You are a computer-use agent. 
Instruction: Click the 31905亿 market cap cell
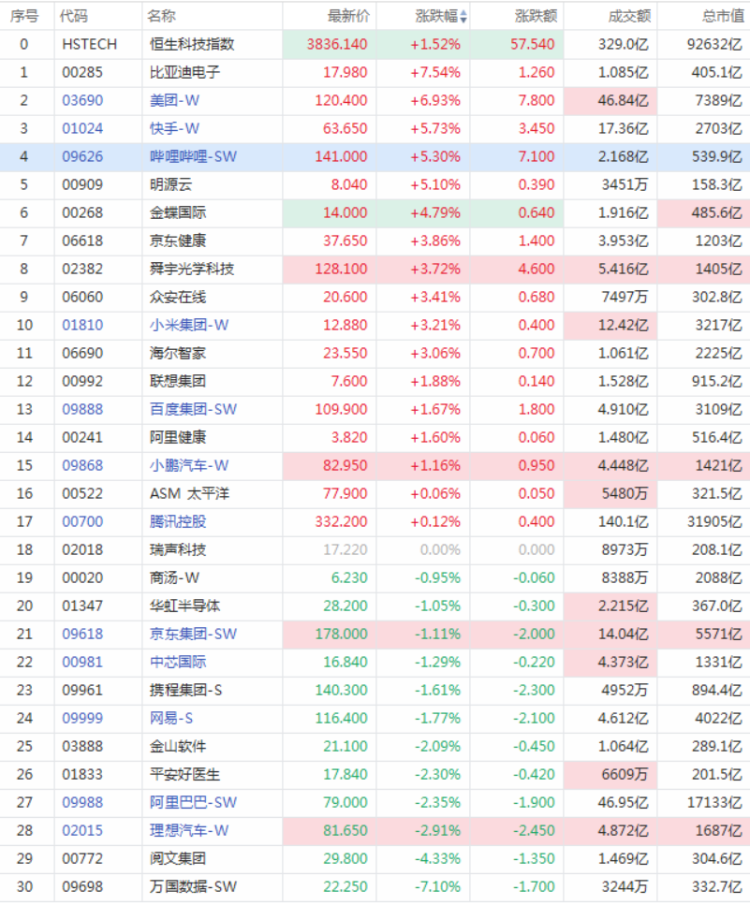(x=715, y=522)
